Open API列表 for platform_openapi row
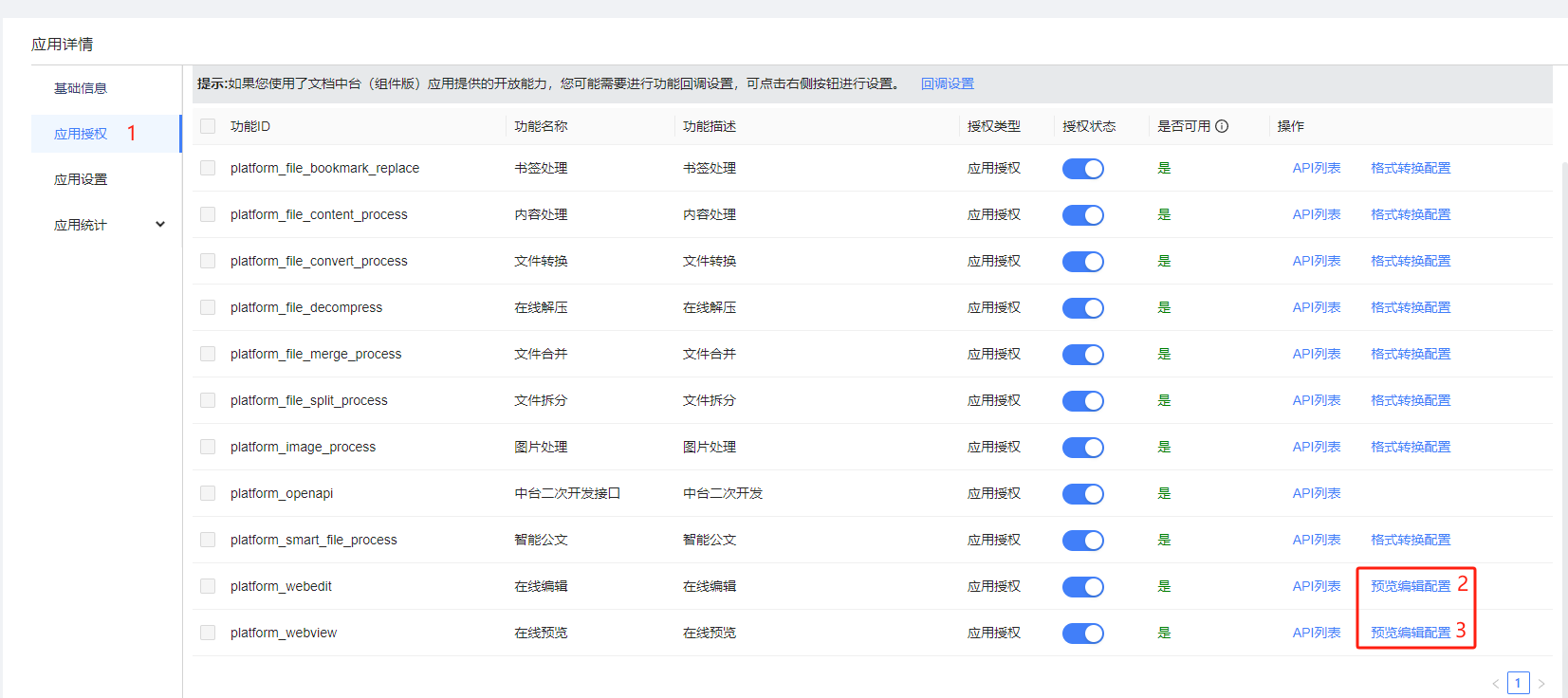The image size is (1568, 698). pos(1316,493)
